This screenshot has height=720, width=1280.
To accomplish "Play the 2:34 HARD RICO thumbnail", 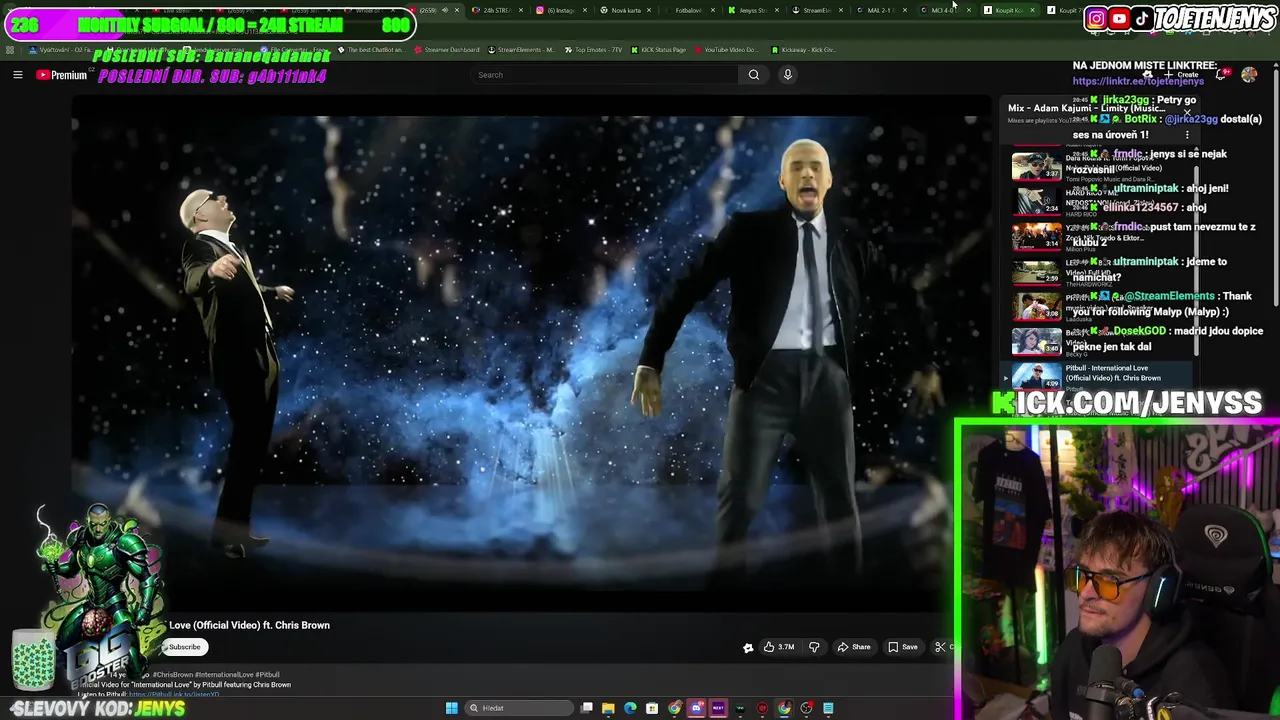I will [x=1036, y=202].
